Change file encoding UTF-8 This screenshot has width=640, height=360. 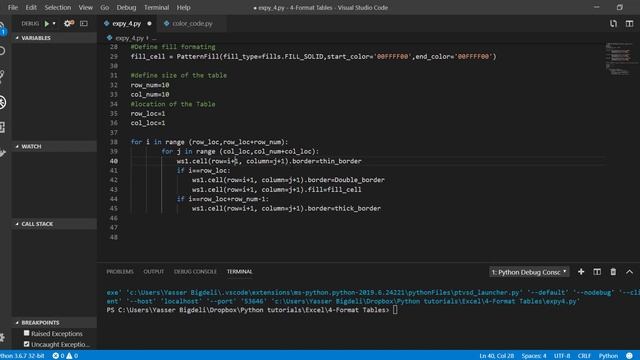pos(562,356)
